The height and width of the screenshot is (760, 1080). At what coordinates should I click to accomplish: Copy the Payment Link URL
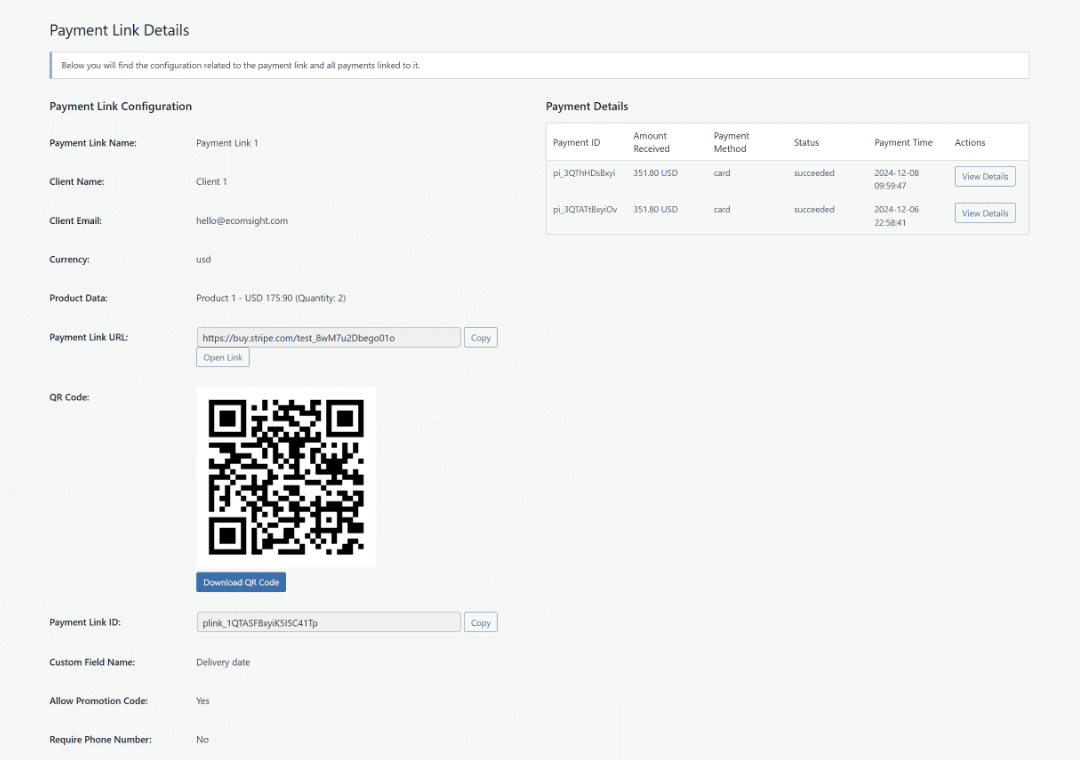click(x=480, y=337)
